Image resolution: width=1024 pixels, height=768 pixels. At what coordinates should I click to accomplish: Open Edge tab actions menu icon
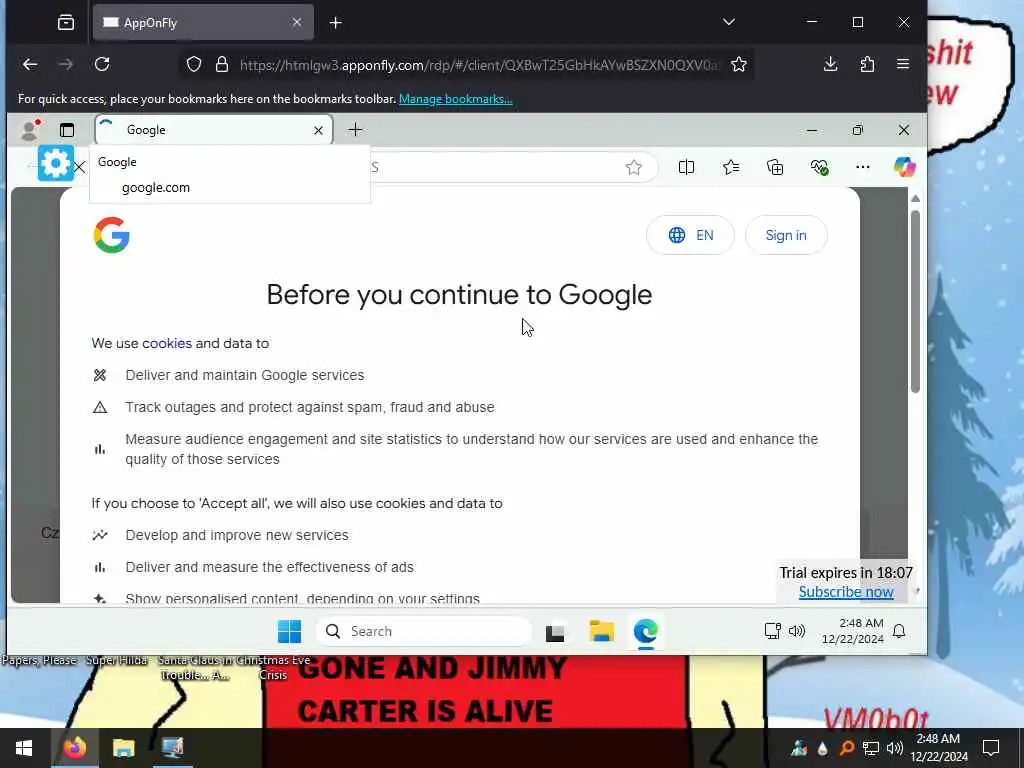coord(67,130)
